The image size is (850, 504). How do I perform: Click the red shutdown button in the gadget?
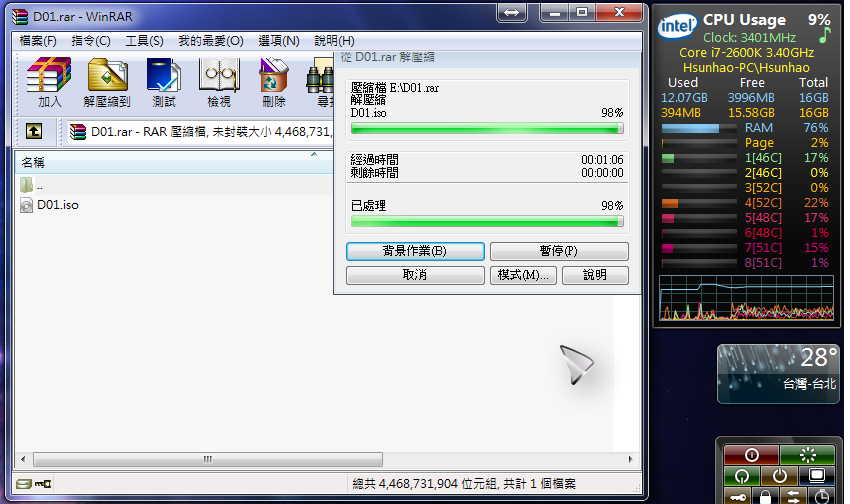click(x=751, y=454)
